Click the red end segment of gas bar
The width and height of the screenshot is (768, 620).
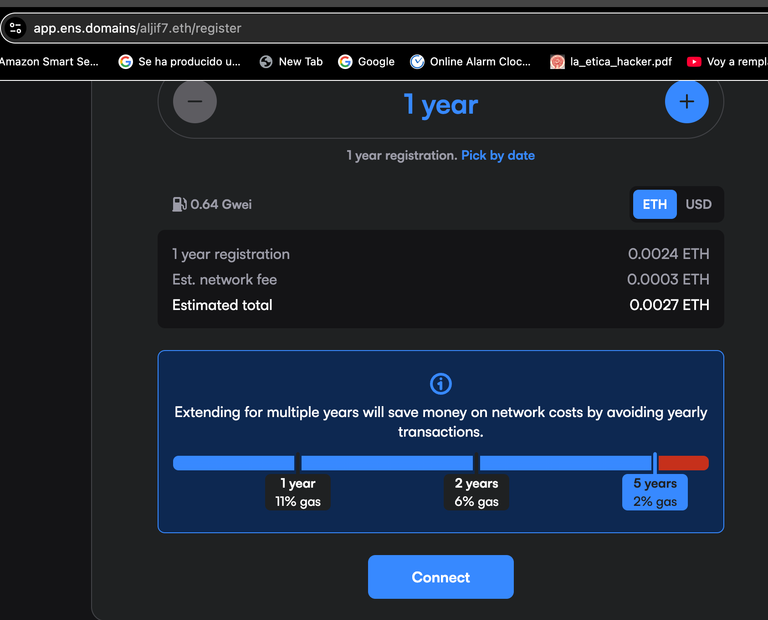683,463
